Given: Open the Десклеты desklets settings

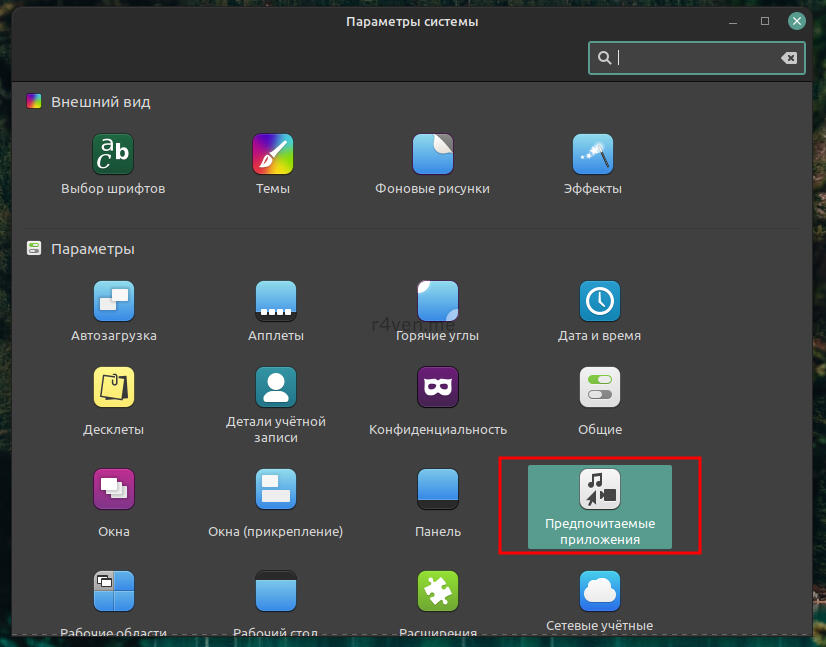Looking at the screenshot, I should (113, 388).
